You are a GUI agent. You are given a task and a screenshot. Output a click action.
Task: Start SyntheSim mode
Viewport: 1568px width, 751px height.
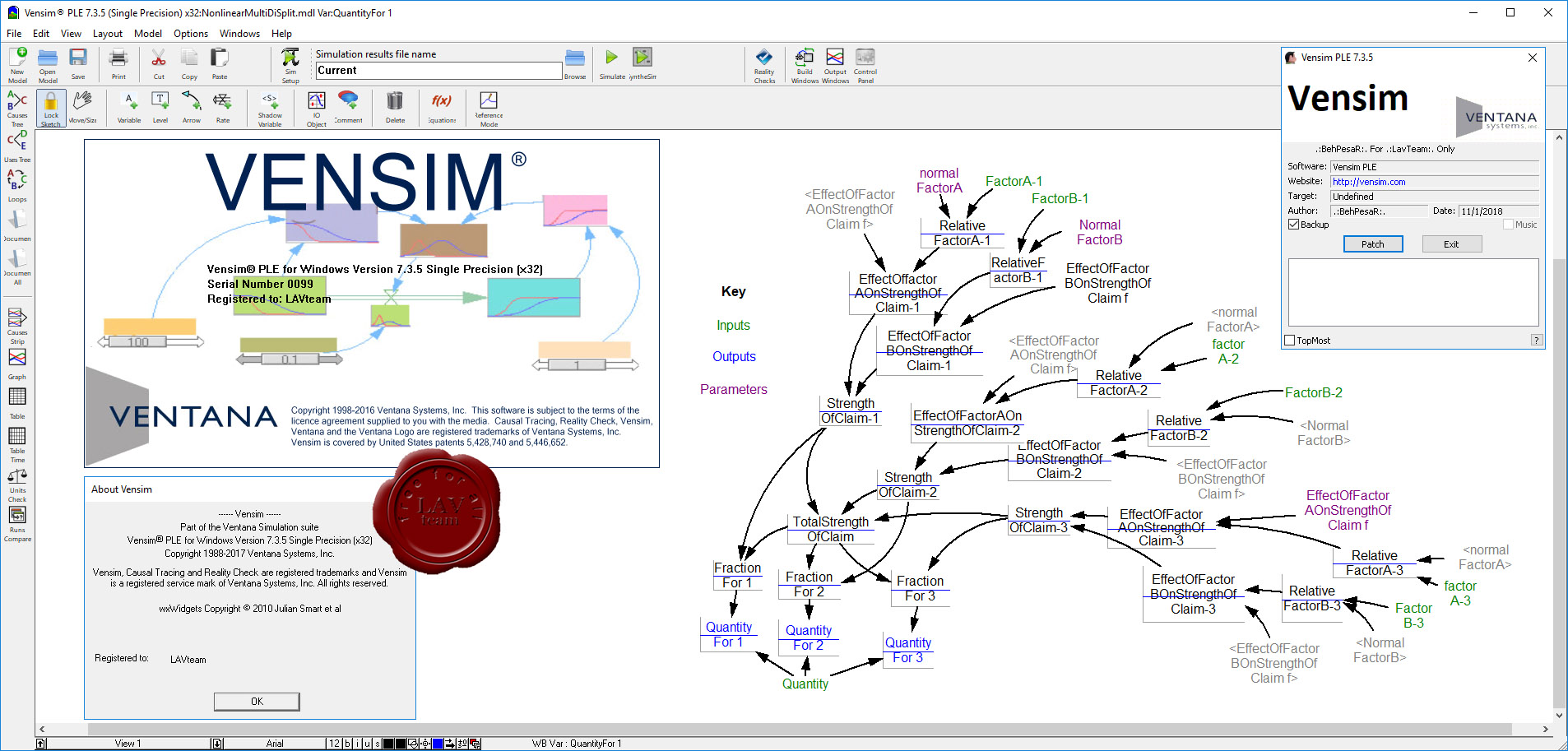pos(643,64)
